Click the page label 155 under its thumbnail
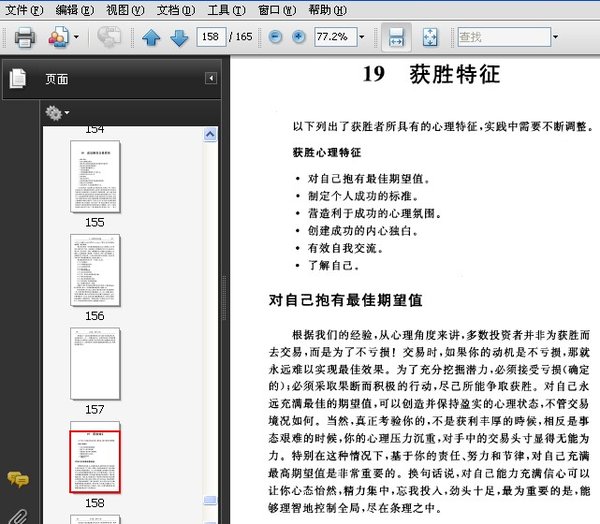This screenshot has width=600, height=524. click(x=95, y=222)
